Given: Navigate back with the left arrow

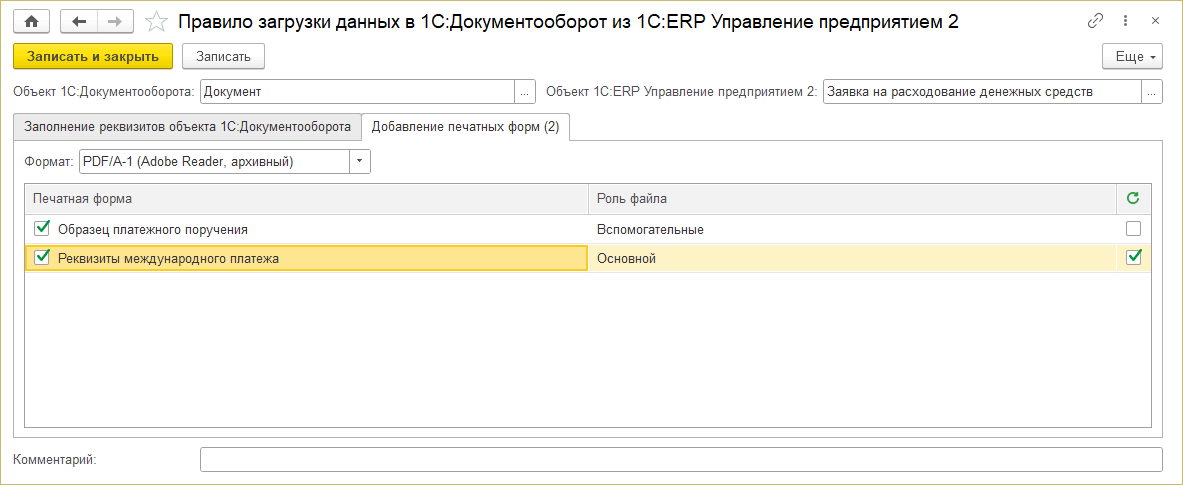Looking at the screenshot, I should point(79,21).
